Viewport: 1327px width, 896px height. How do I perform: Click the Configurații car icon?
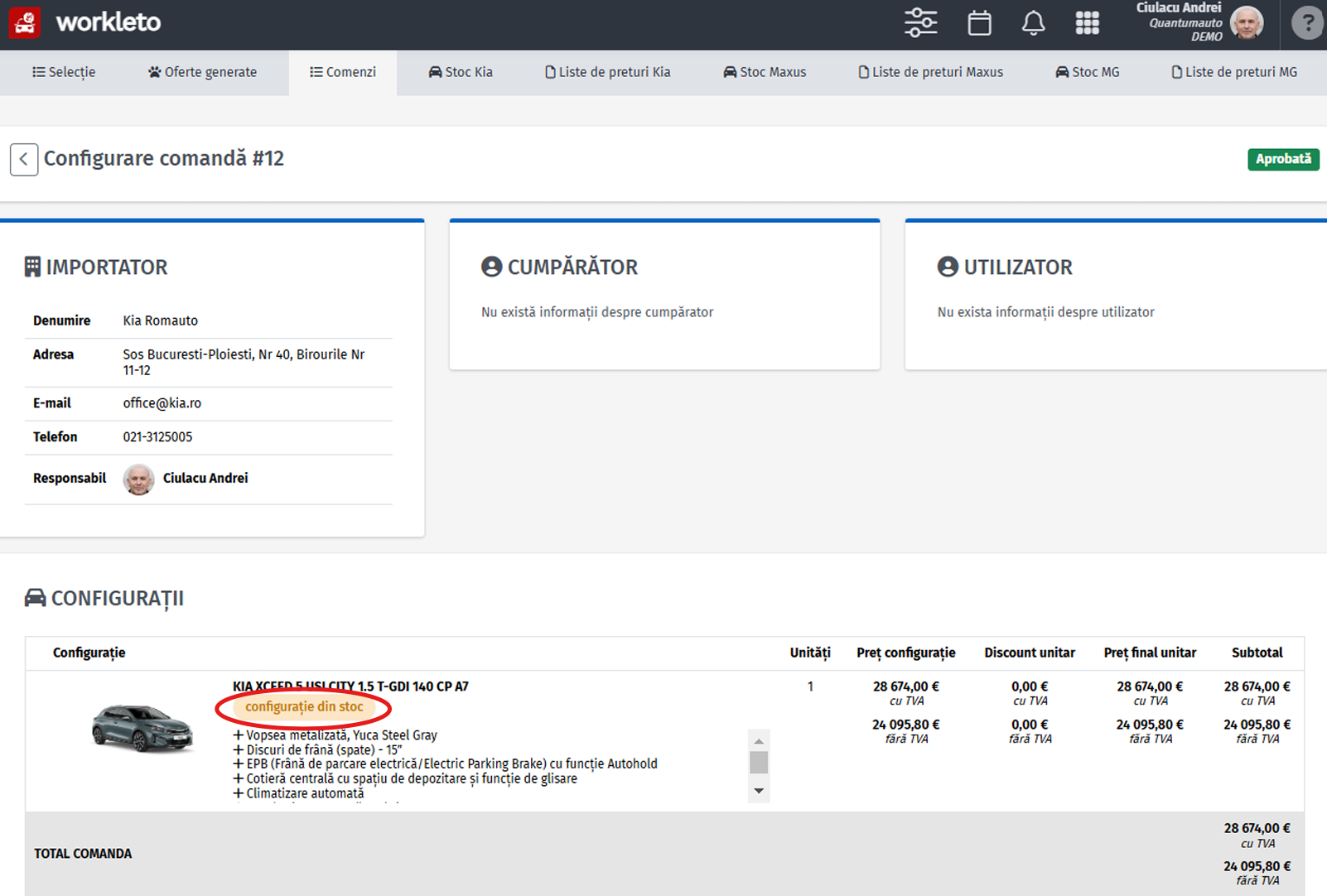point(36,597)
